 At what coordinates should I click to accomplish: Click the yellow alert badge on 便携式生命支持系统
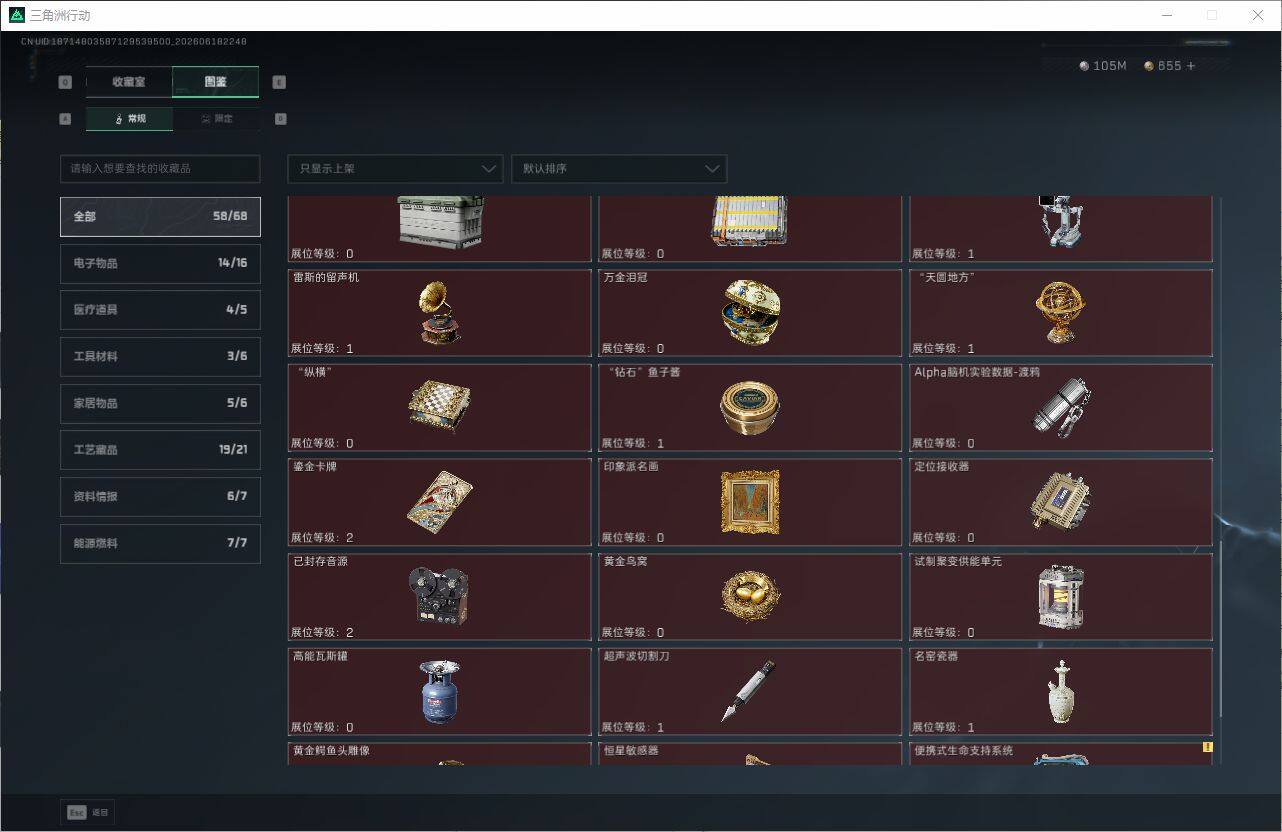click(1207, 747)
